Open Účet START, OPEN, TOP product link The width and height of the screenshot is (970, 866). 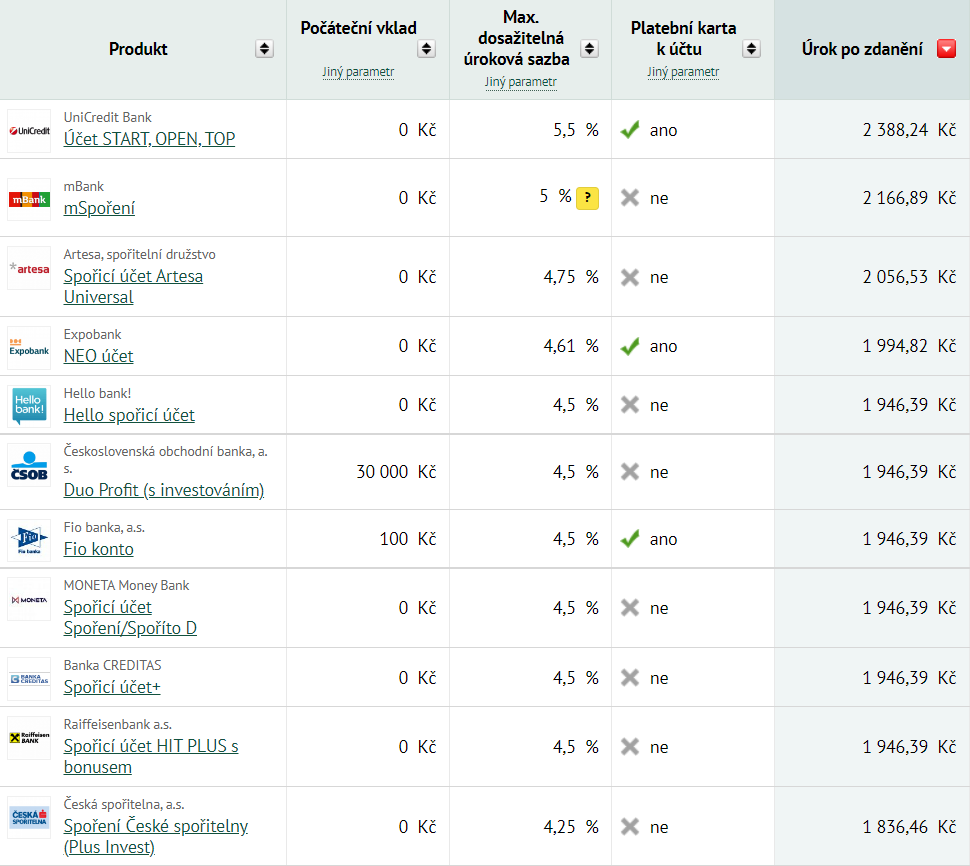(149, 139)
